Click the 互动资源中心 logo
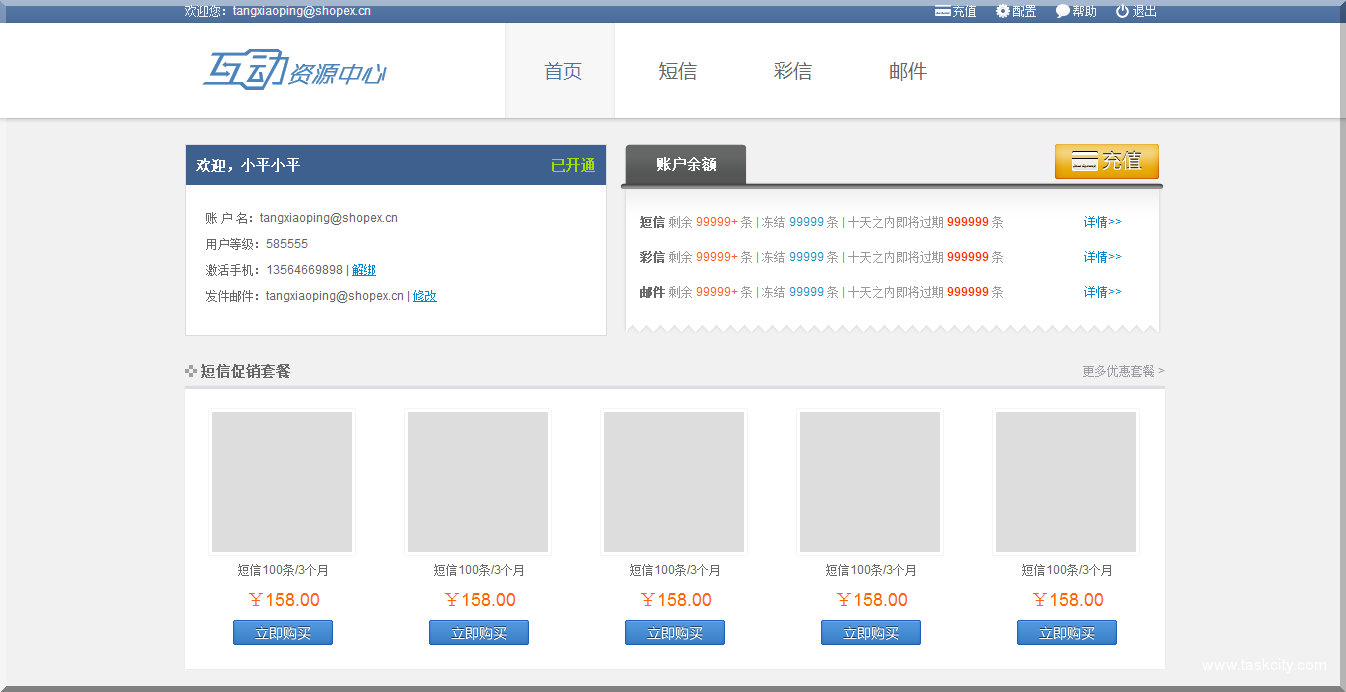Viewport: 1346px width, 692px height. point(295,70)
